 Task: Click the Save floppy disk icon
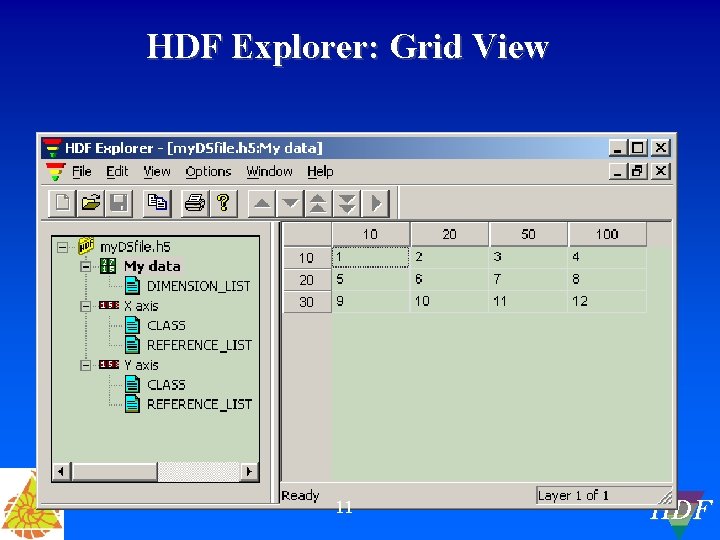pyautogui.click(x=118, y=202)
